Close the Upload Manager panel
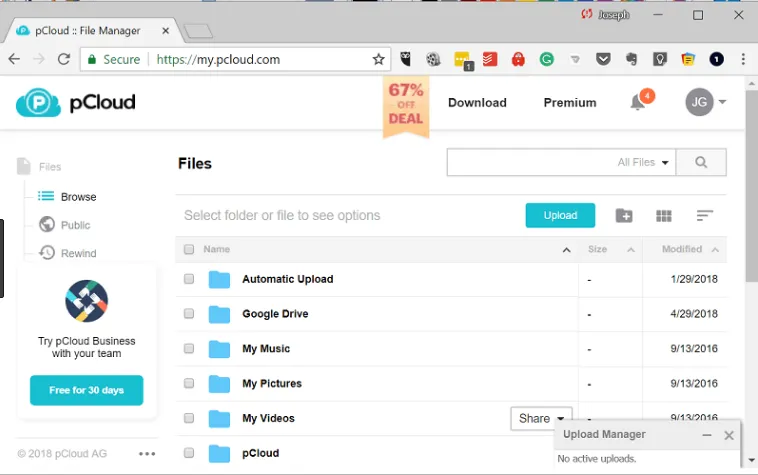758x475 pixels. [x=729, y=435]
